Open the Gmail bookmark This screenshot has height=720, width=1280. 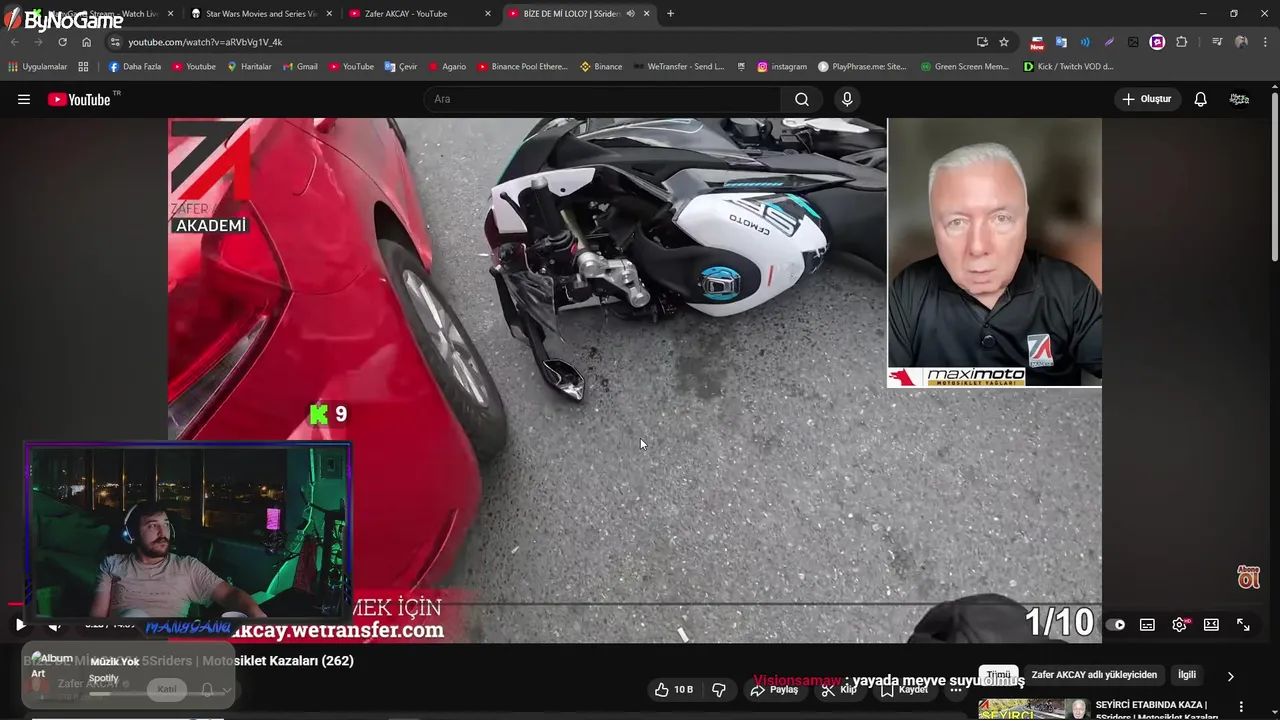[299, 67]
